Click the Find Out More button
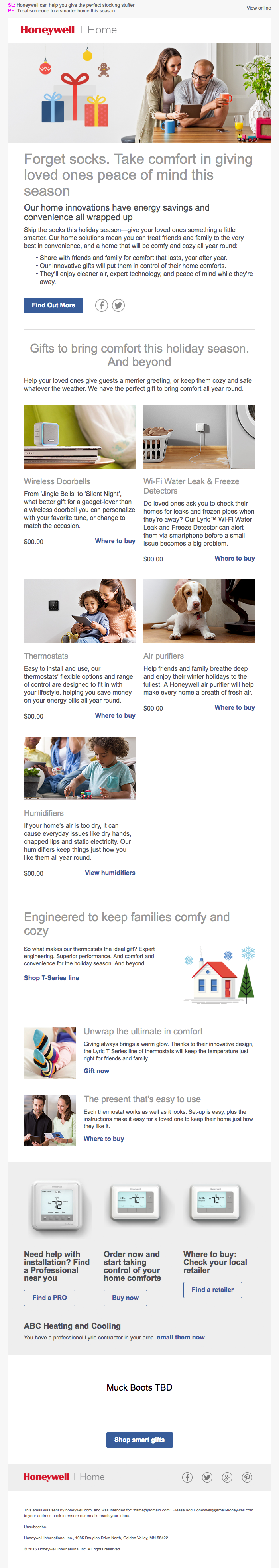 click(53, 305)
